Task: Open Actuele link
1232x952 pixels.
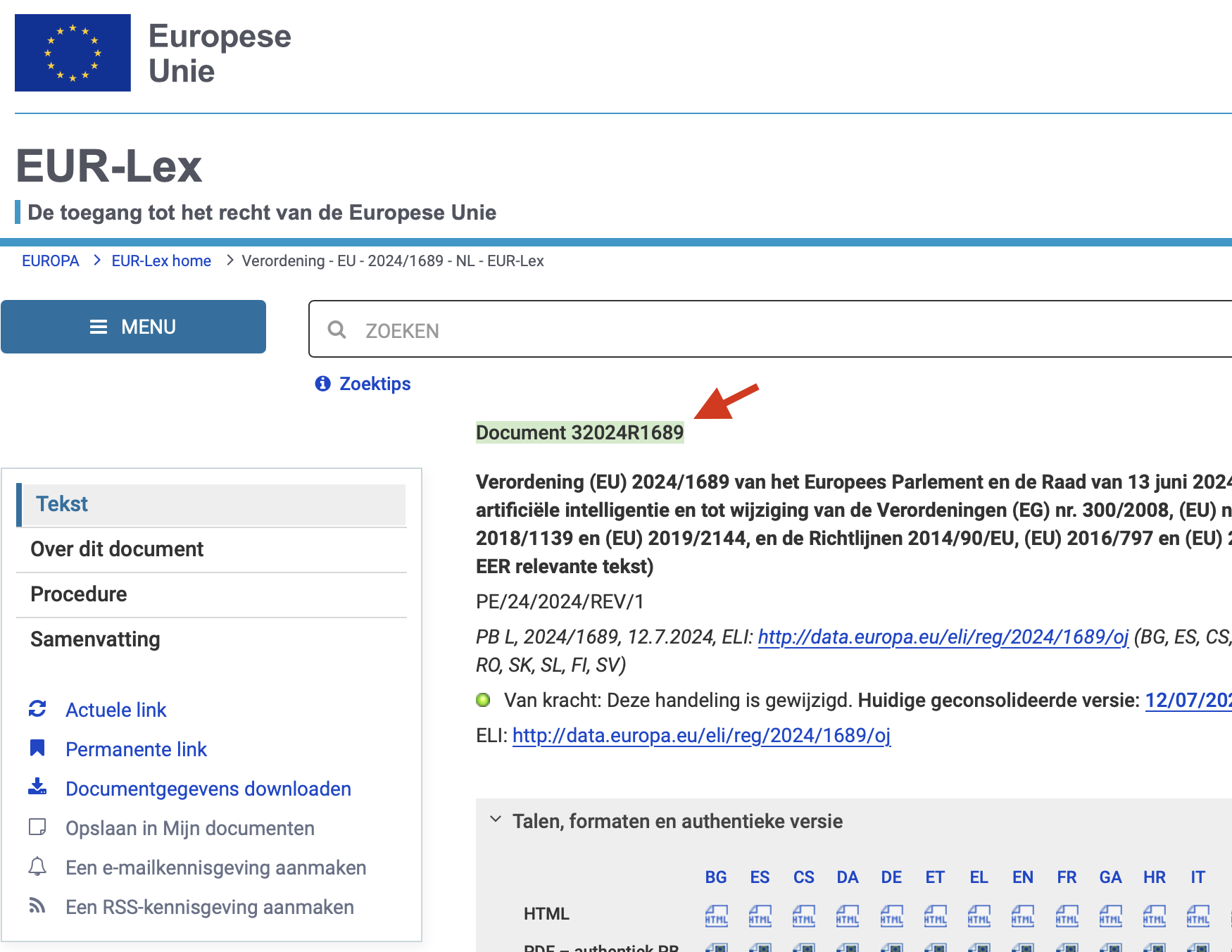Action: pyautogui.click(x=116, y=710)
